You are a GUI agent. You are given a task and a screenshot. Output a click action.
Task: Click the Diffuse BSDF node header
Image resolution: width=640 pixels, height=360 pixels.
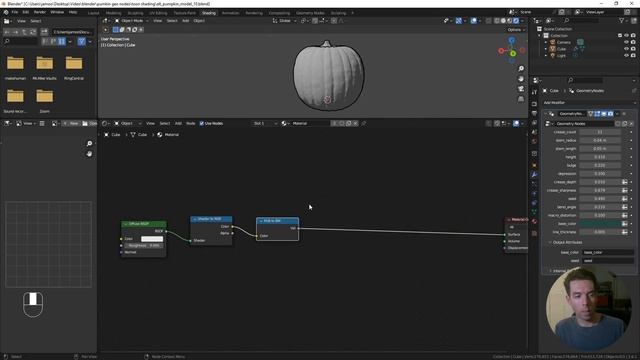(x=144, y=224)
